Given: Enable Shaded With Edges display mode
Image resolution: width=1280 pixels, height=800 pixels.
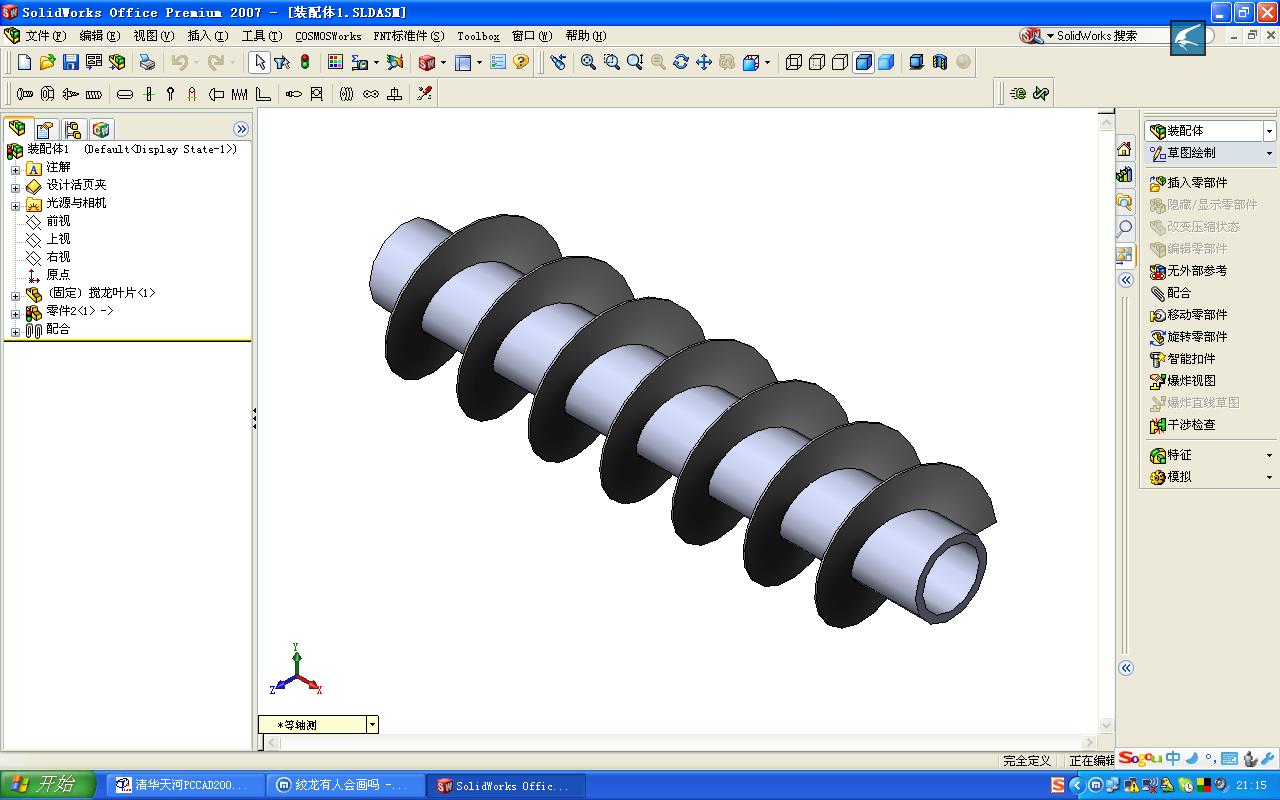Looking at the screenshot, I should coord(863,62).
